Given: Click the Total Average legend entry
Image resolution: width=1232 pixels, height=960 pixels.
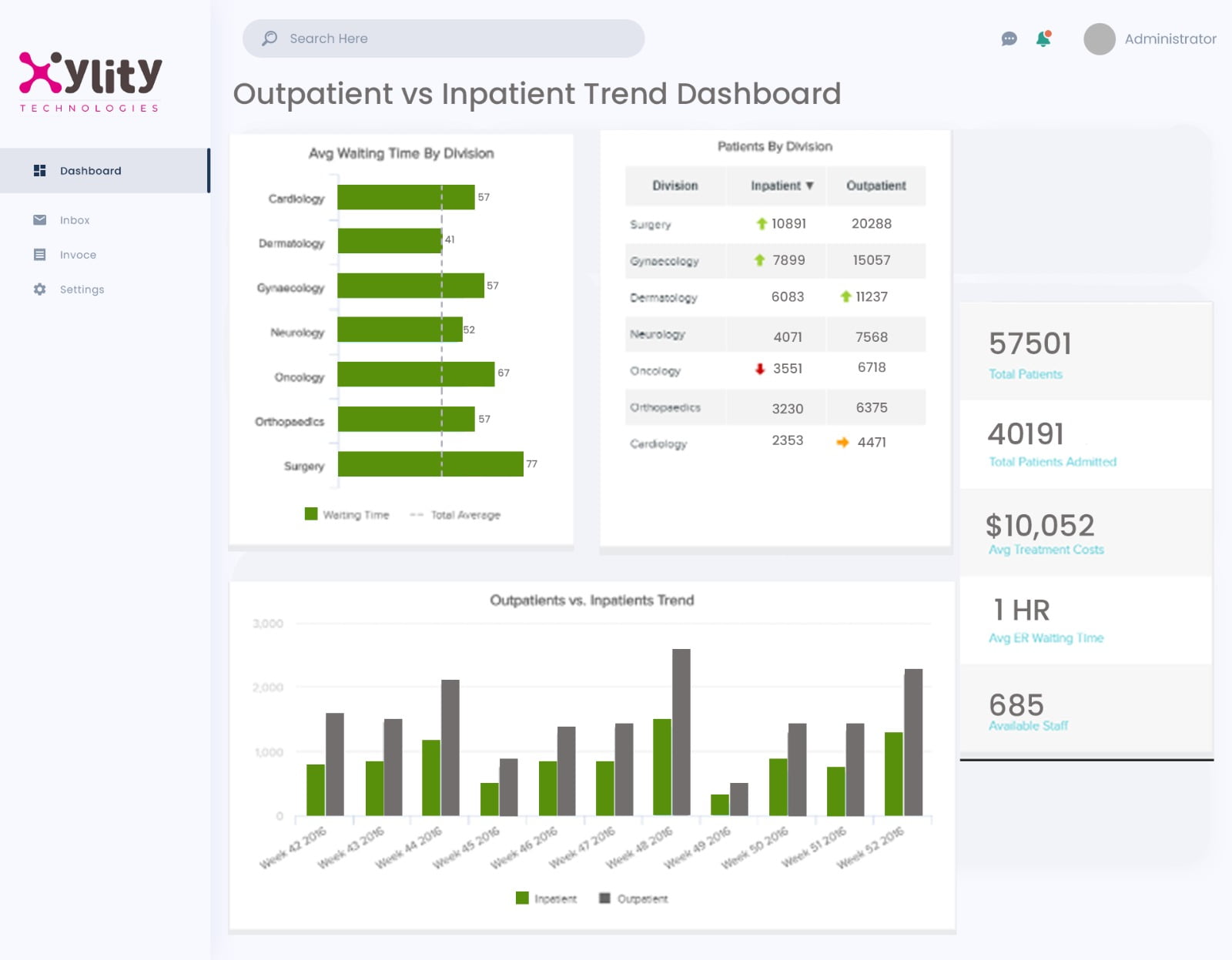Looking at the screenshot, I should click(455, 515).
